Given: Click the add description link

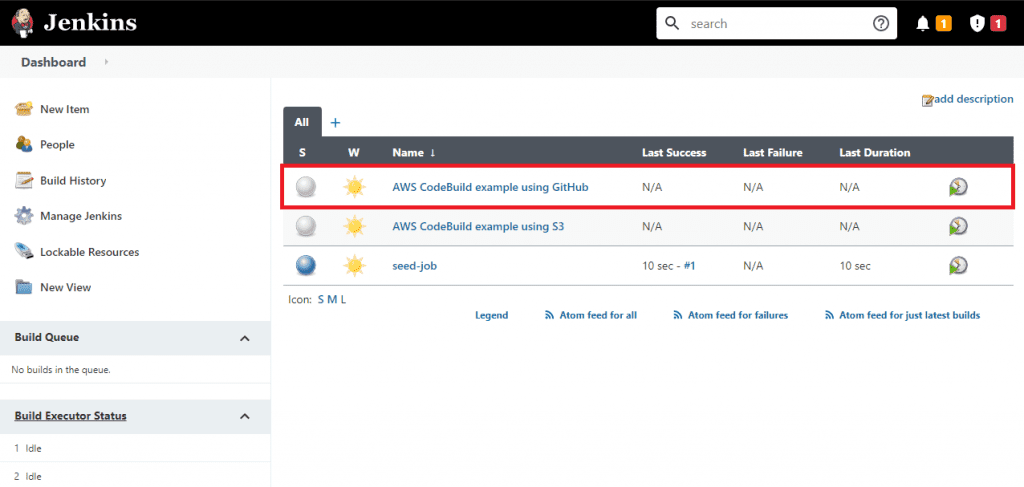Looking at the screenshot, I should (x=972, y=99).
